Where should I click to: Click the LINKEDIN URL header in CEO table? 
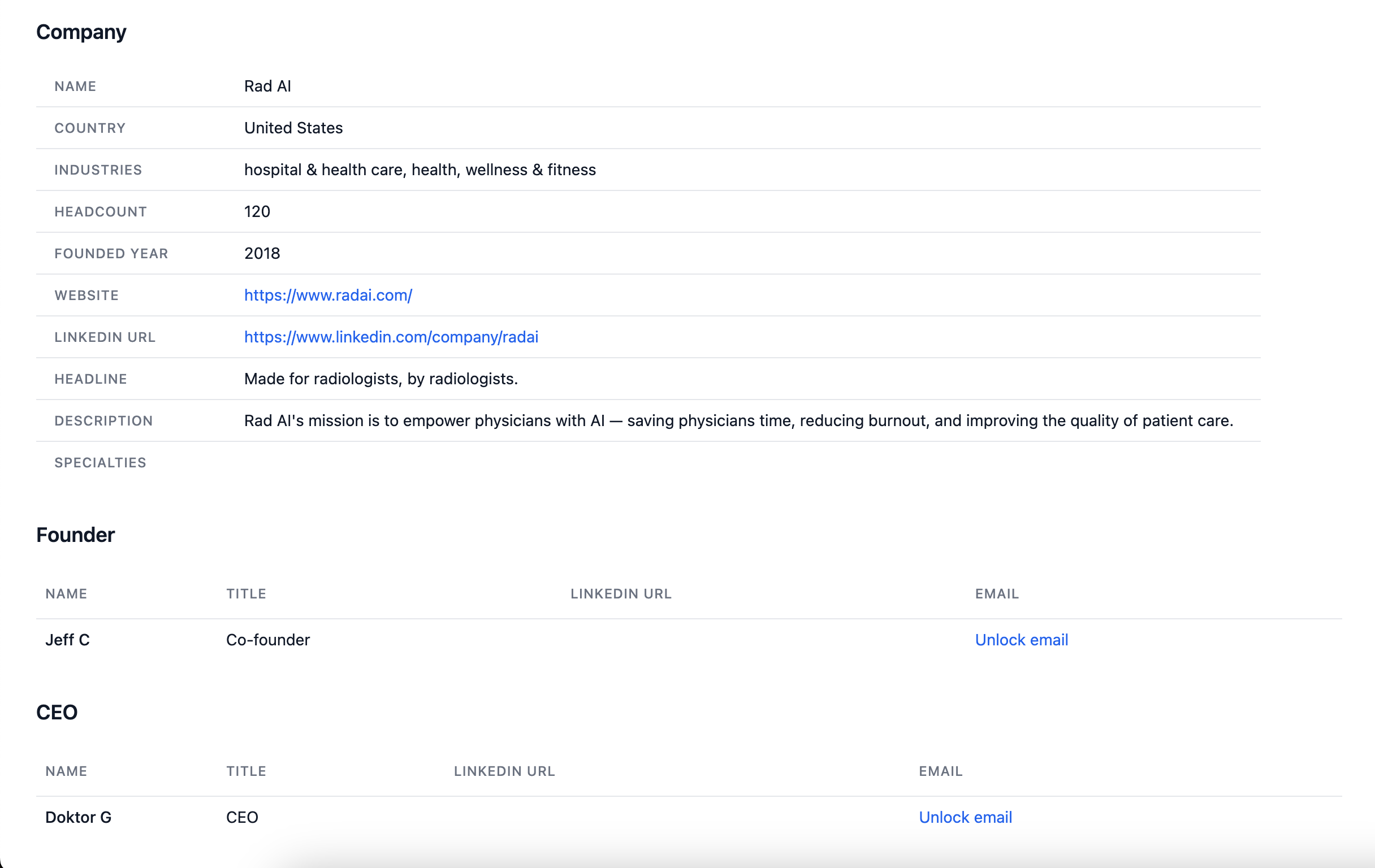(x=504, y=771)
